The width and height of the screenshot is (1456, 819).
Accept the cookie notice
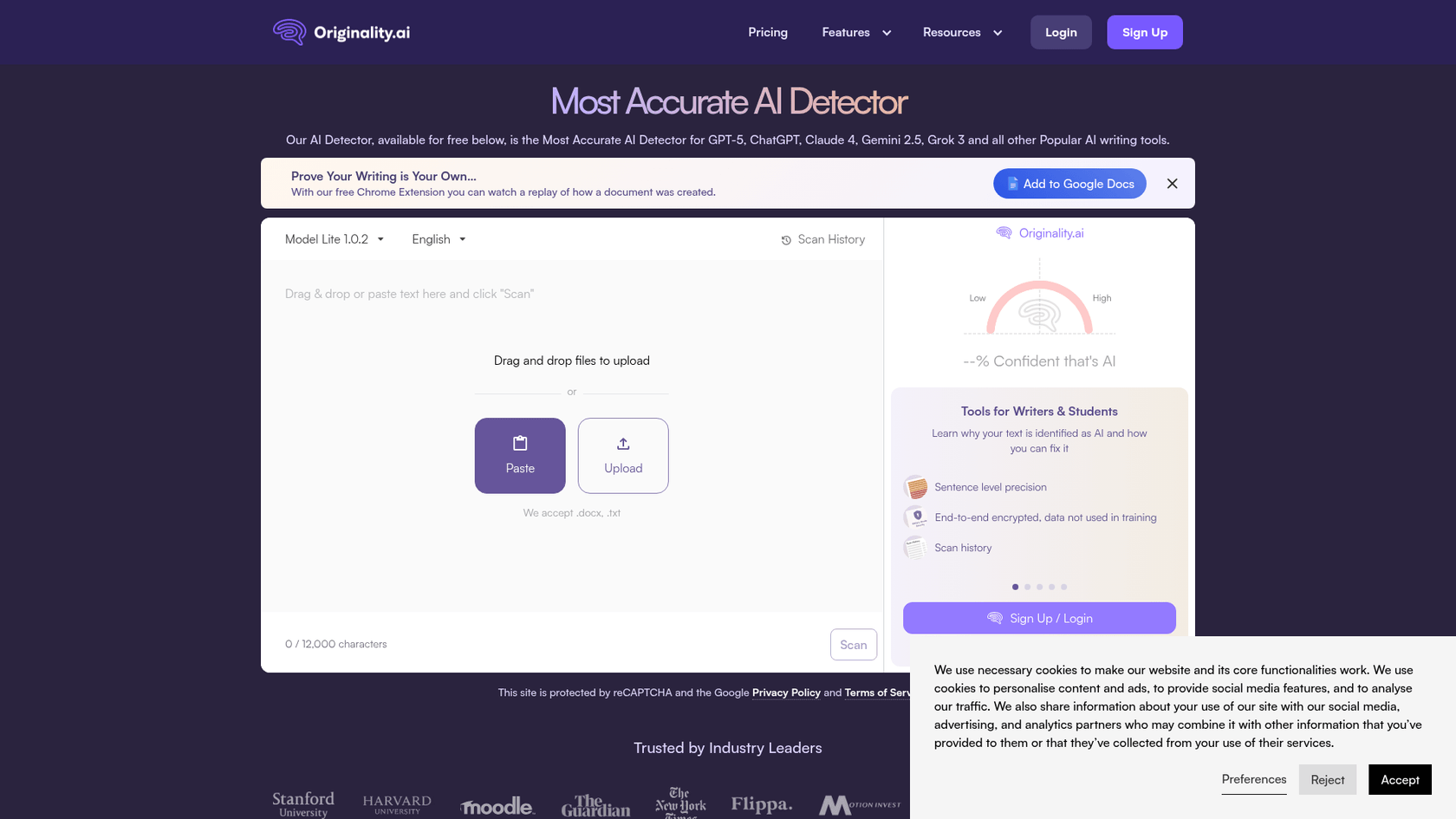click(x=1400, y=779)
